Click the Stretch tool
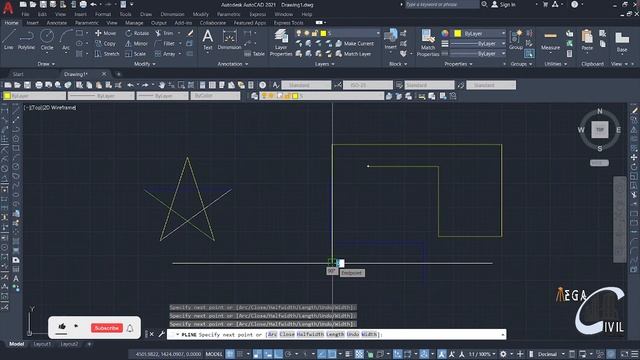The image size is (640, 360). point(107,53)
